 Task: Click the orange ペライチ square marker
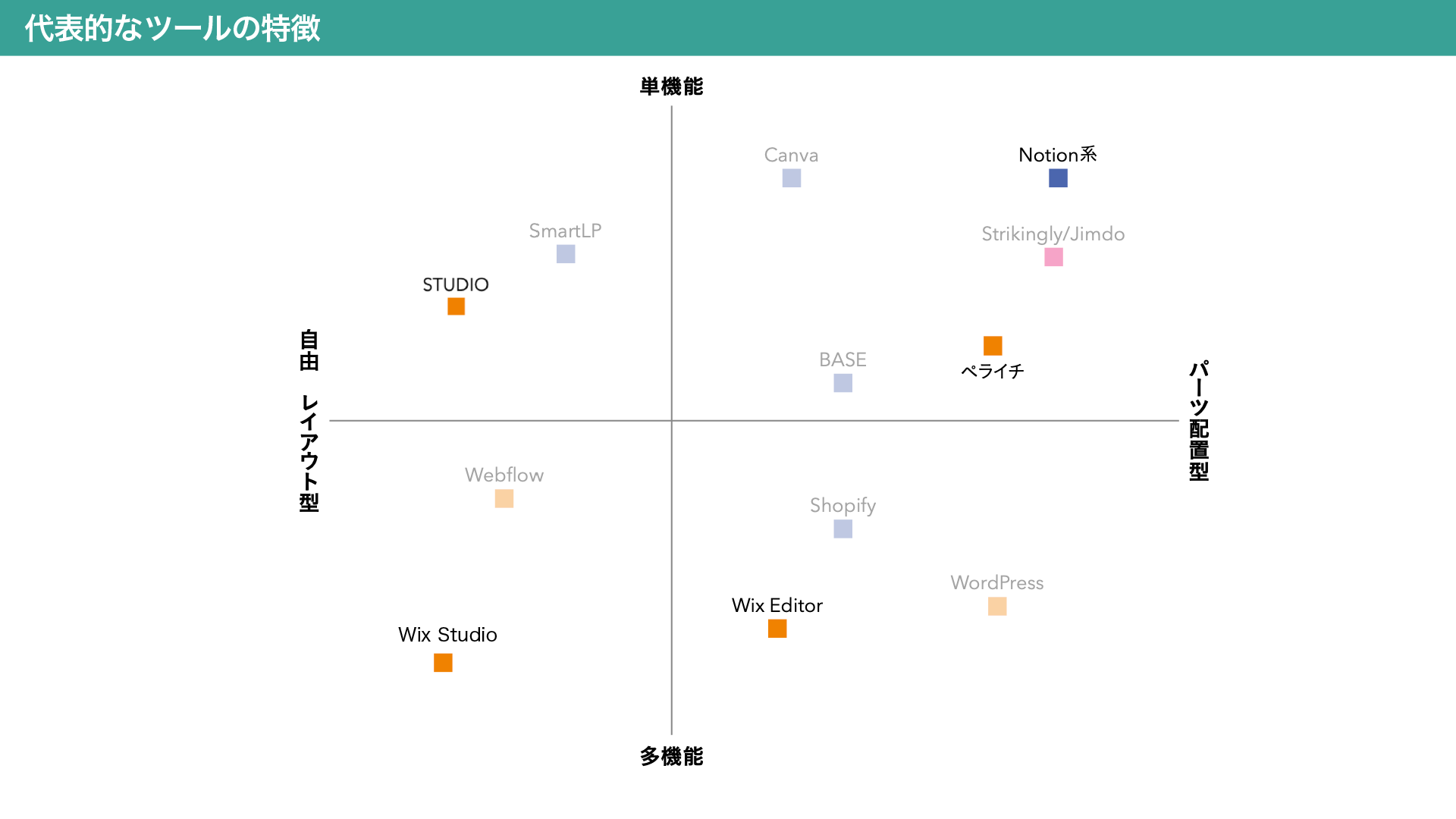point(993,346)
